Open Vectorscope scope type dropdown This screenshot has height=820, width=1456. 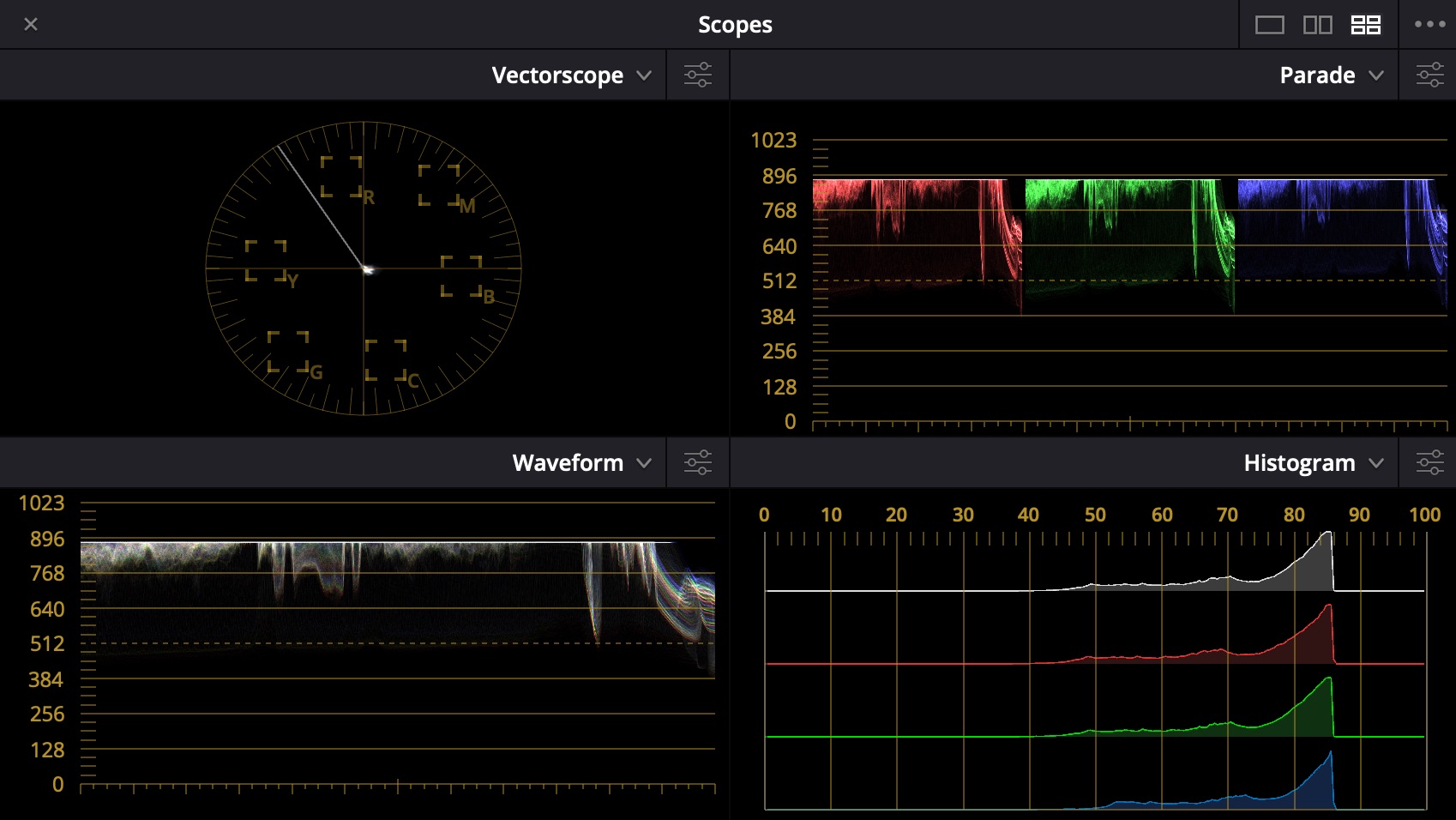571,75
